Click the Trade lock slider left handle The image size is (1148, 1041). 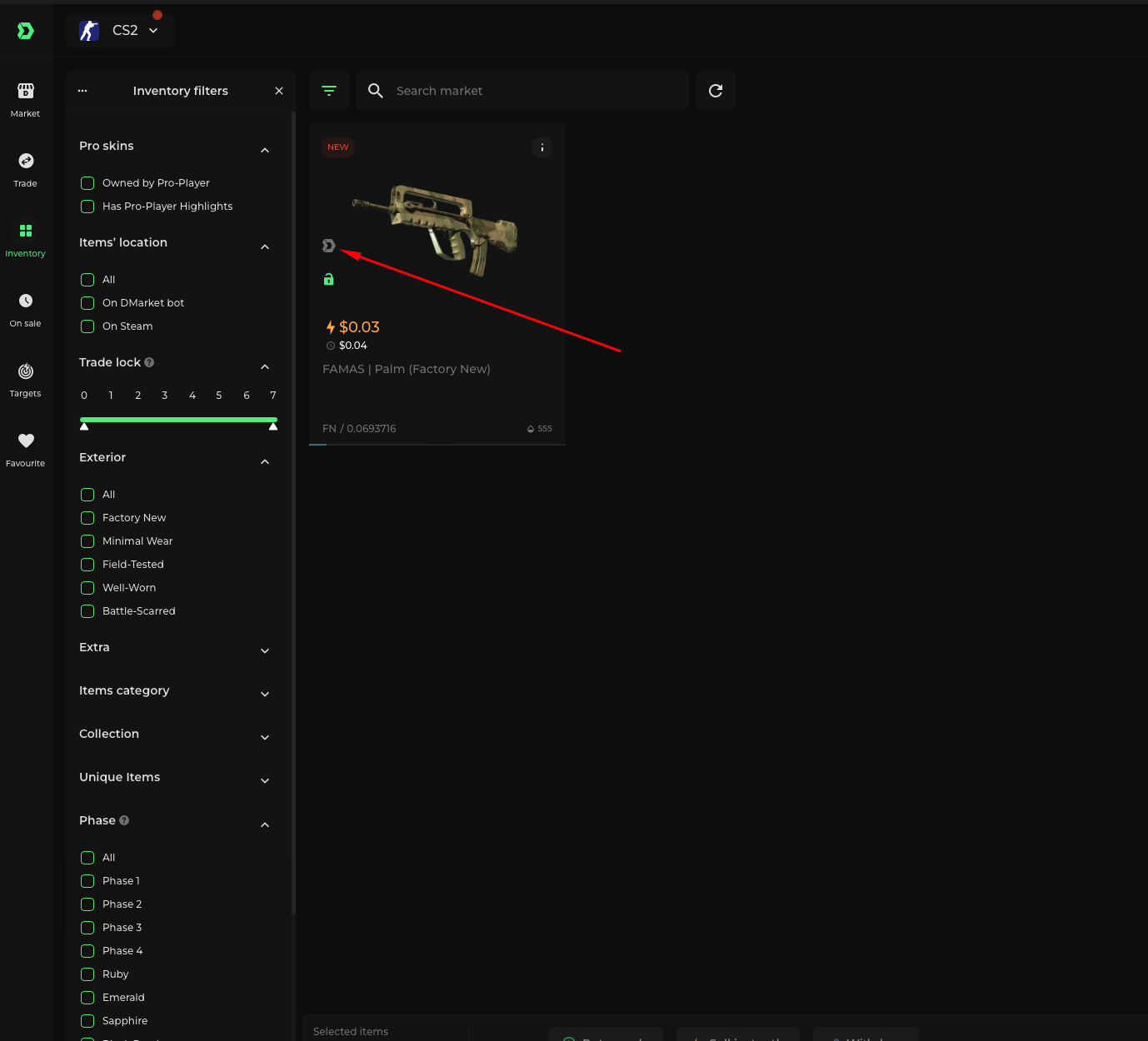point(84,426)
